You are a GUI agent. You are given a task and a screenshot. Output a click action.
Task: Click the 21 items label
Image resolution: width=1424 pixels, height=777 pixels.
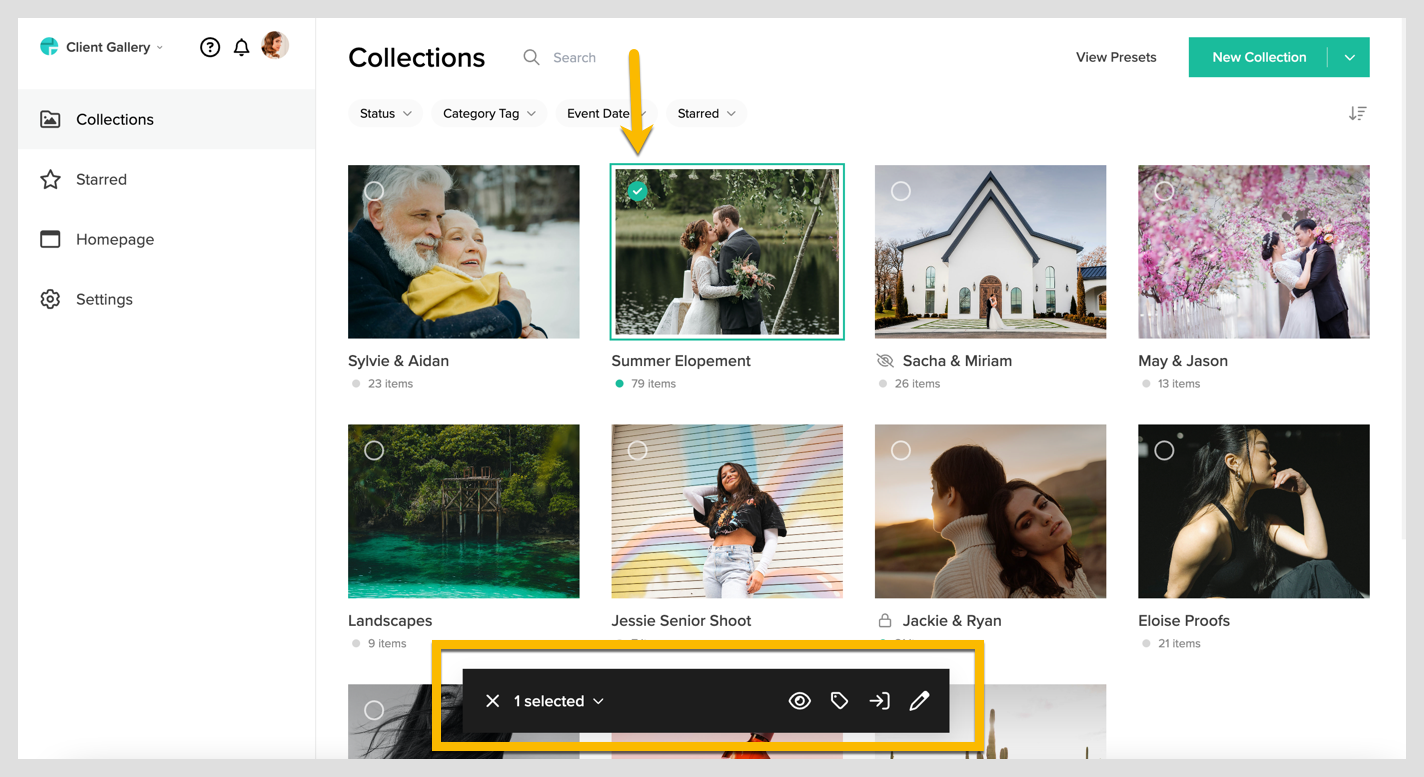pyautogui.click(x=1179, y=644)
